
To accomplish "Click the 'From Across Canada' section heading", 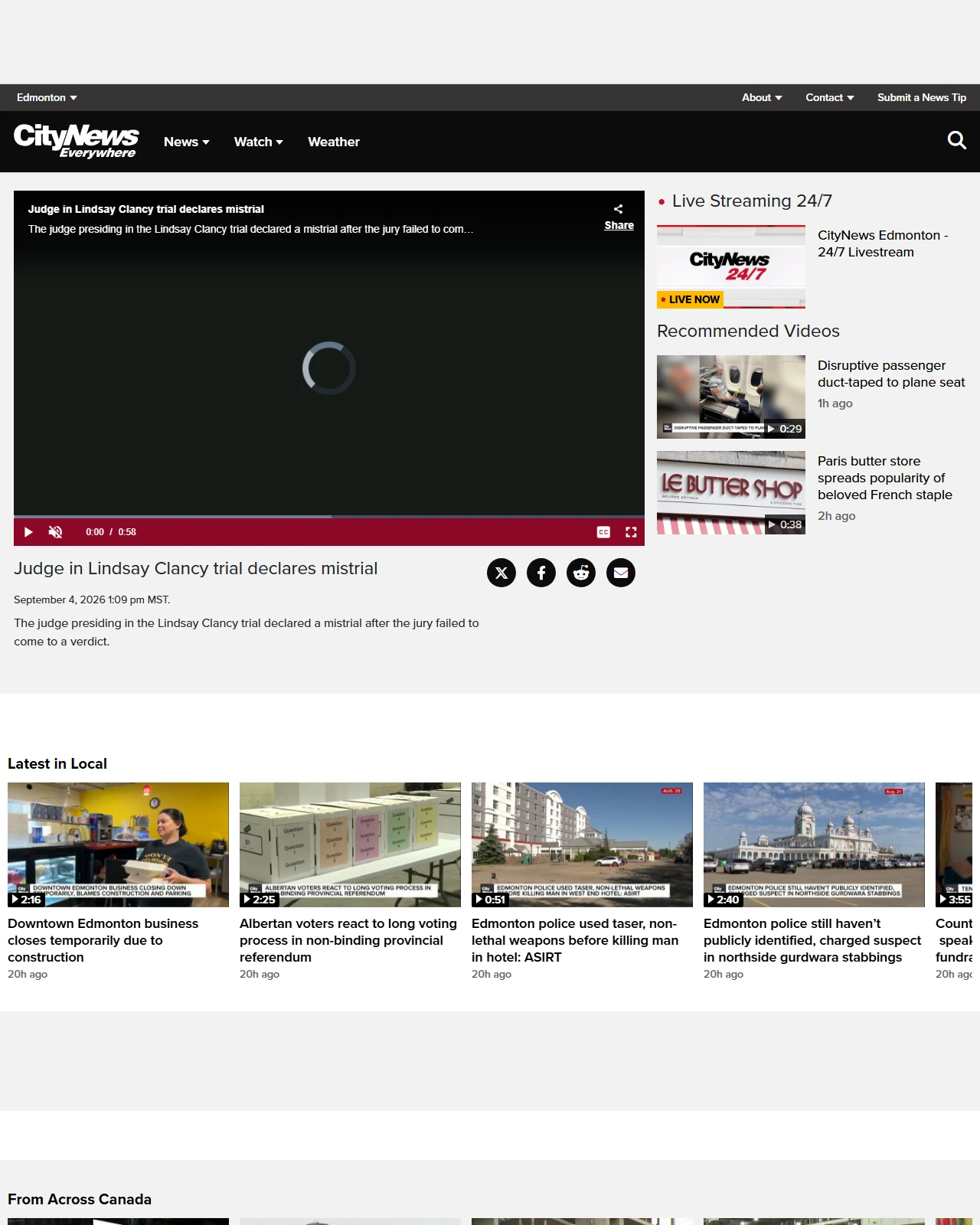I will click(x=80, y=1199).
